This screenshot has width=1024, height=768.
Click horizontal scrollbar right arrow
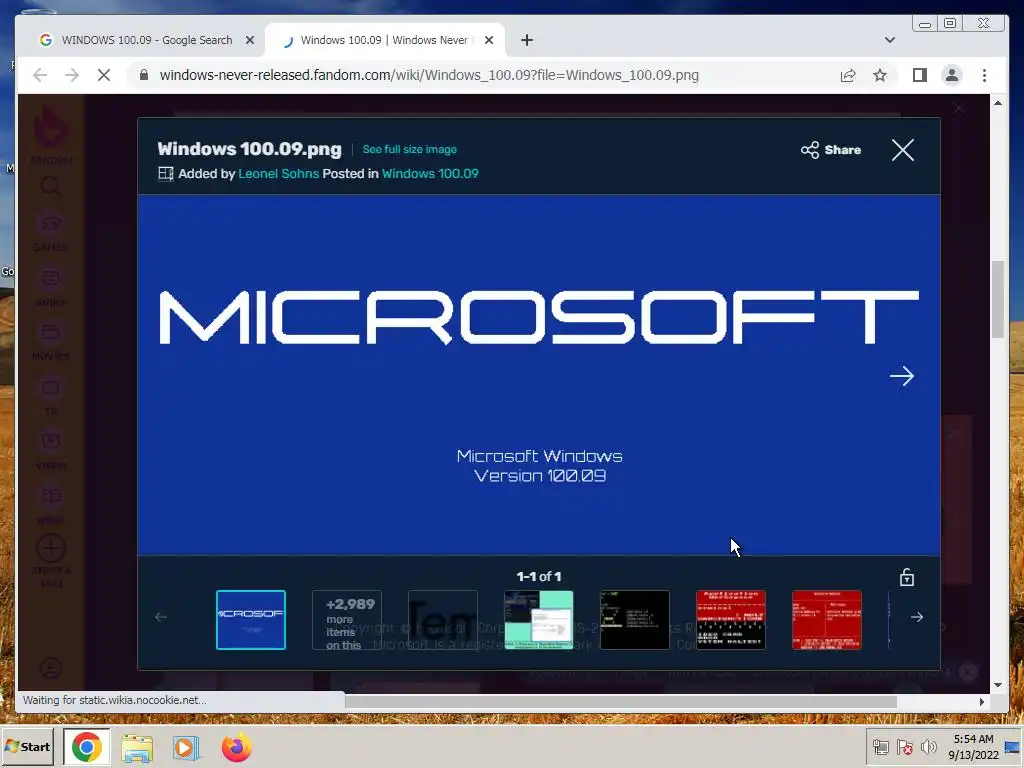(x=982, y=701)
